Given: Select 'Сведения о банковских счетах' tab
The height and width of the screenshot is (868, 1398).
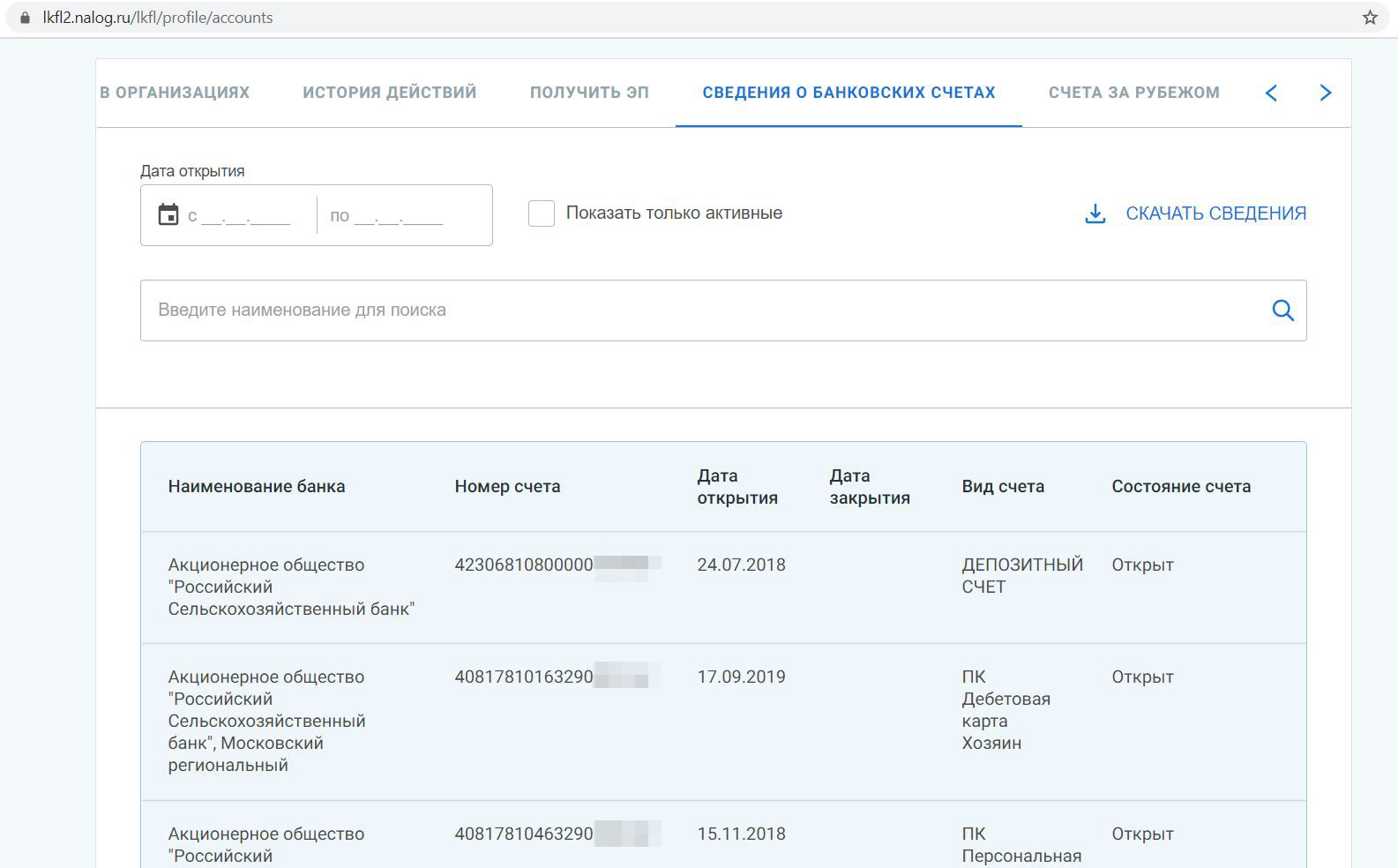Looking at the screenshot, I should pos(849,93).
